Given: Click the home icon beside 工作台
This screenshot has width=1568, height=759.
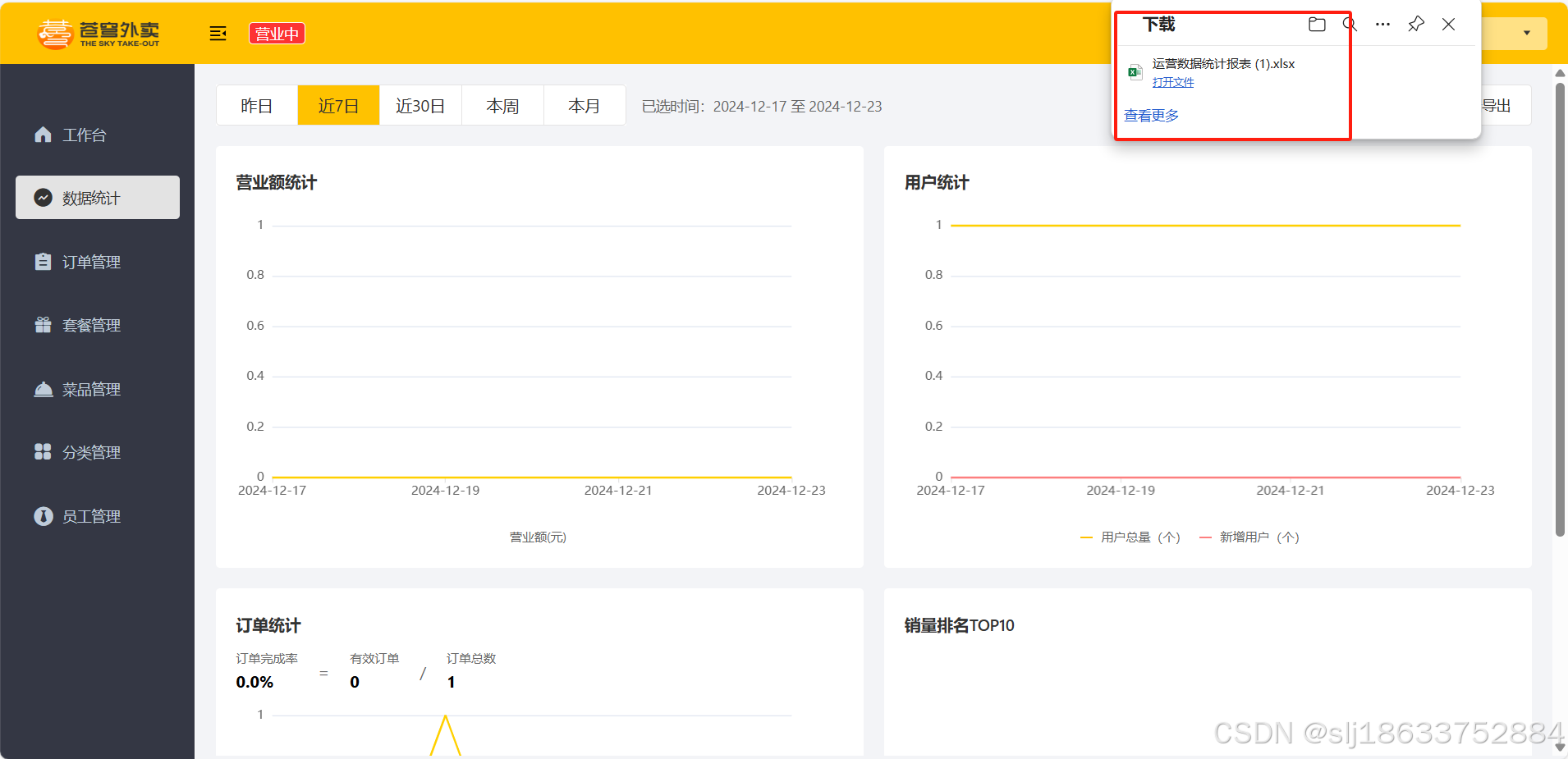Looking at the screenshot, I should pyautogui.click(x=43, y=135).
